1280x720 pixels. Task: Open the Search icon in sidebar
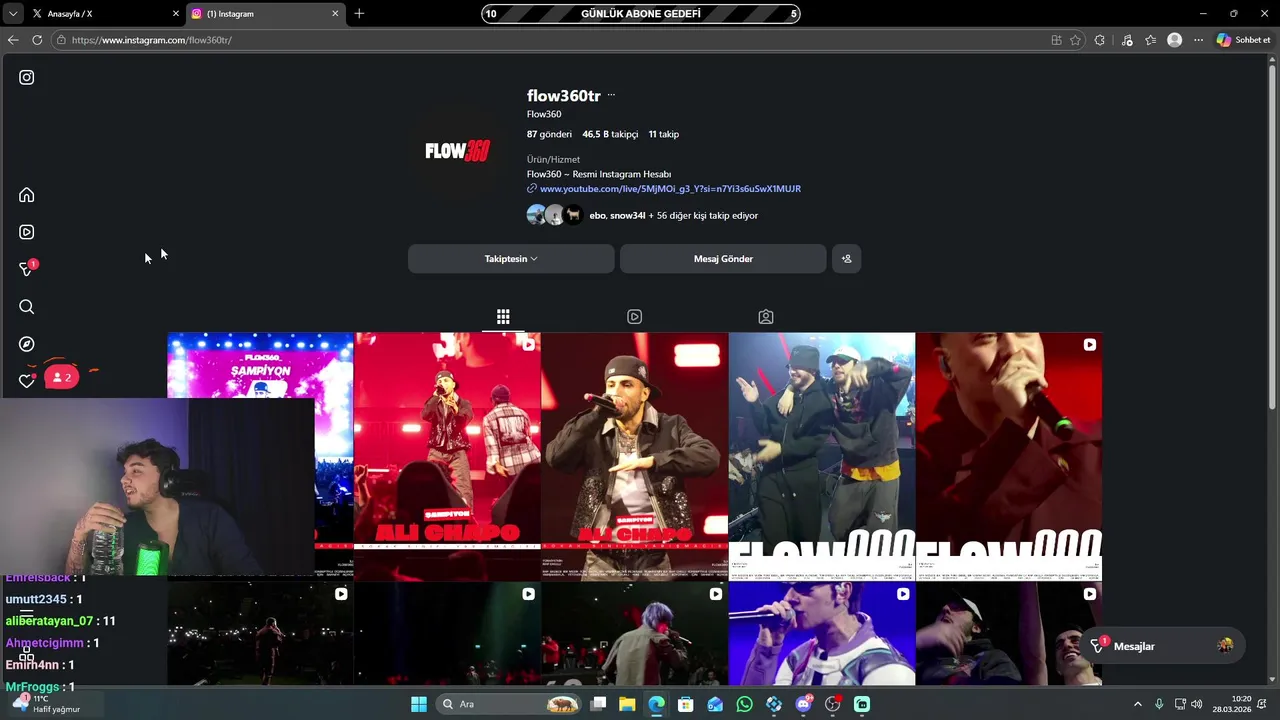pyautogui.click(x=27, y=307)
